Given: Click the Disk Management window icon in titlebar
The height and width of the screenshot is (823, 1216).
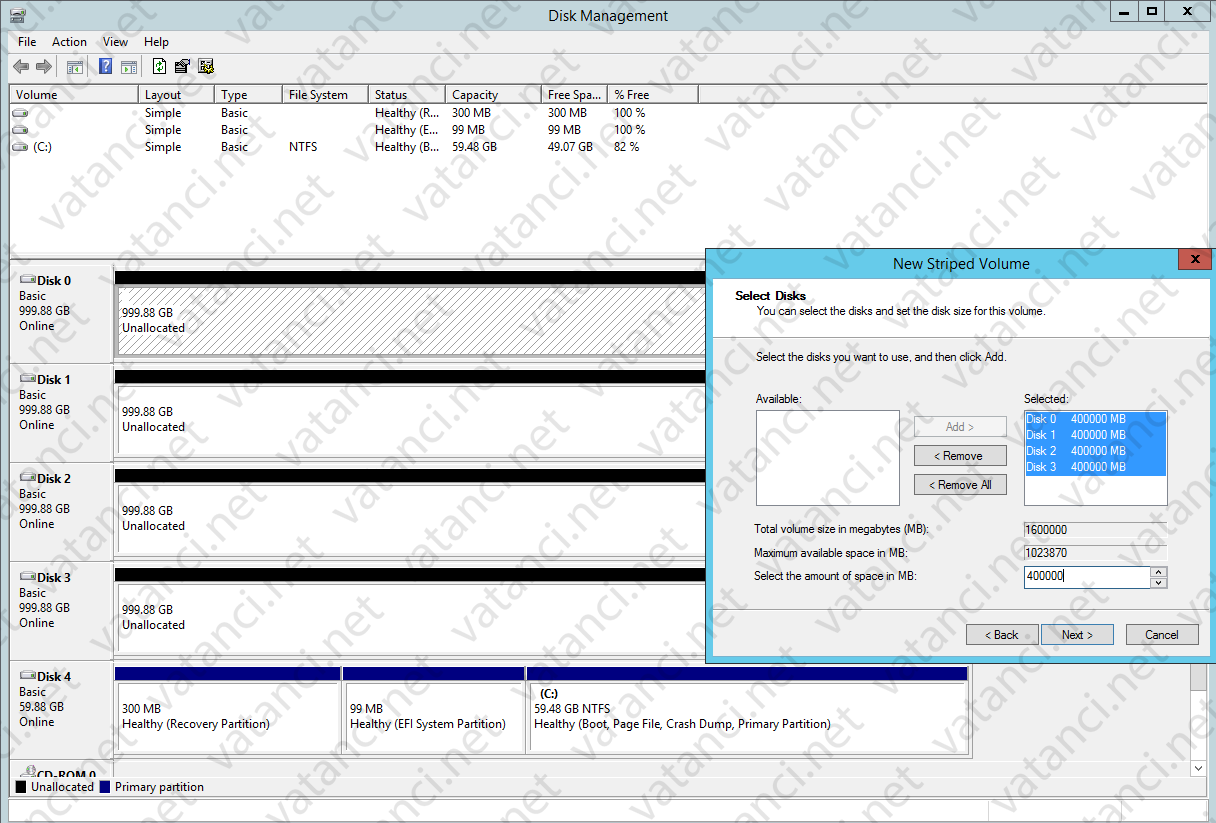Looking at the screenshot, I should click(17, 15).
